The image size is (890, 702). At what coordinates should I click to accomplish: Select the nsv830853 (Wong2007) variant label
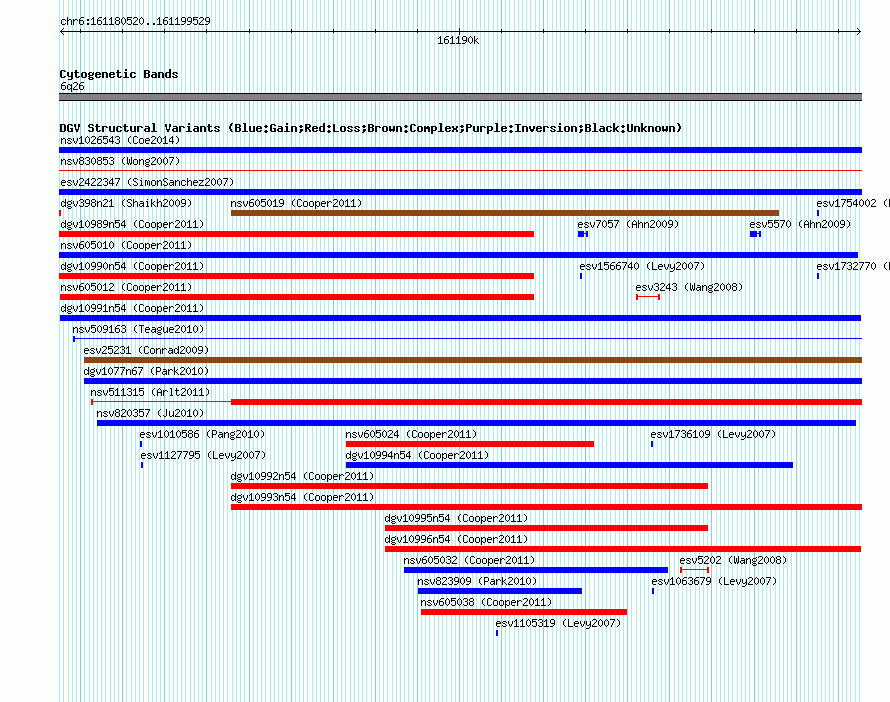point(120,161)
